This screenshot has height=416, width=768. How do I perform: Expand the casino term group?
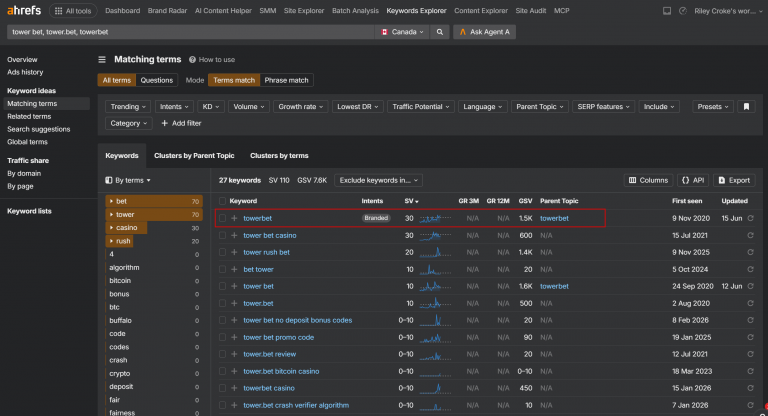112,228
